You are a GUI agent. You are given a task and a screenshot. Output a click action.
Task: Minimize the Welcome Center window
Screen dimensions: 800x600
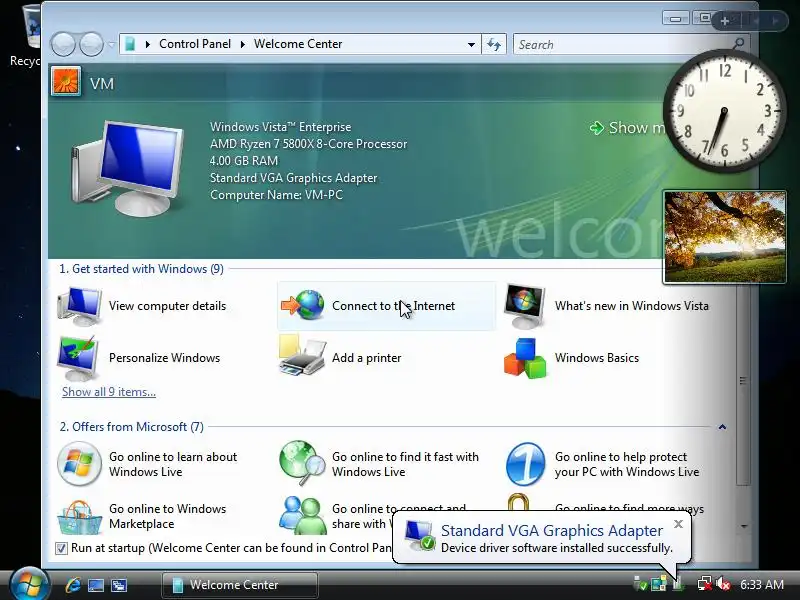coord(676,18)
